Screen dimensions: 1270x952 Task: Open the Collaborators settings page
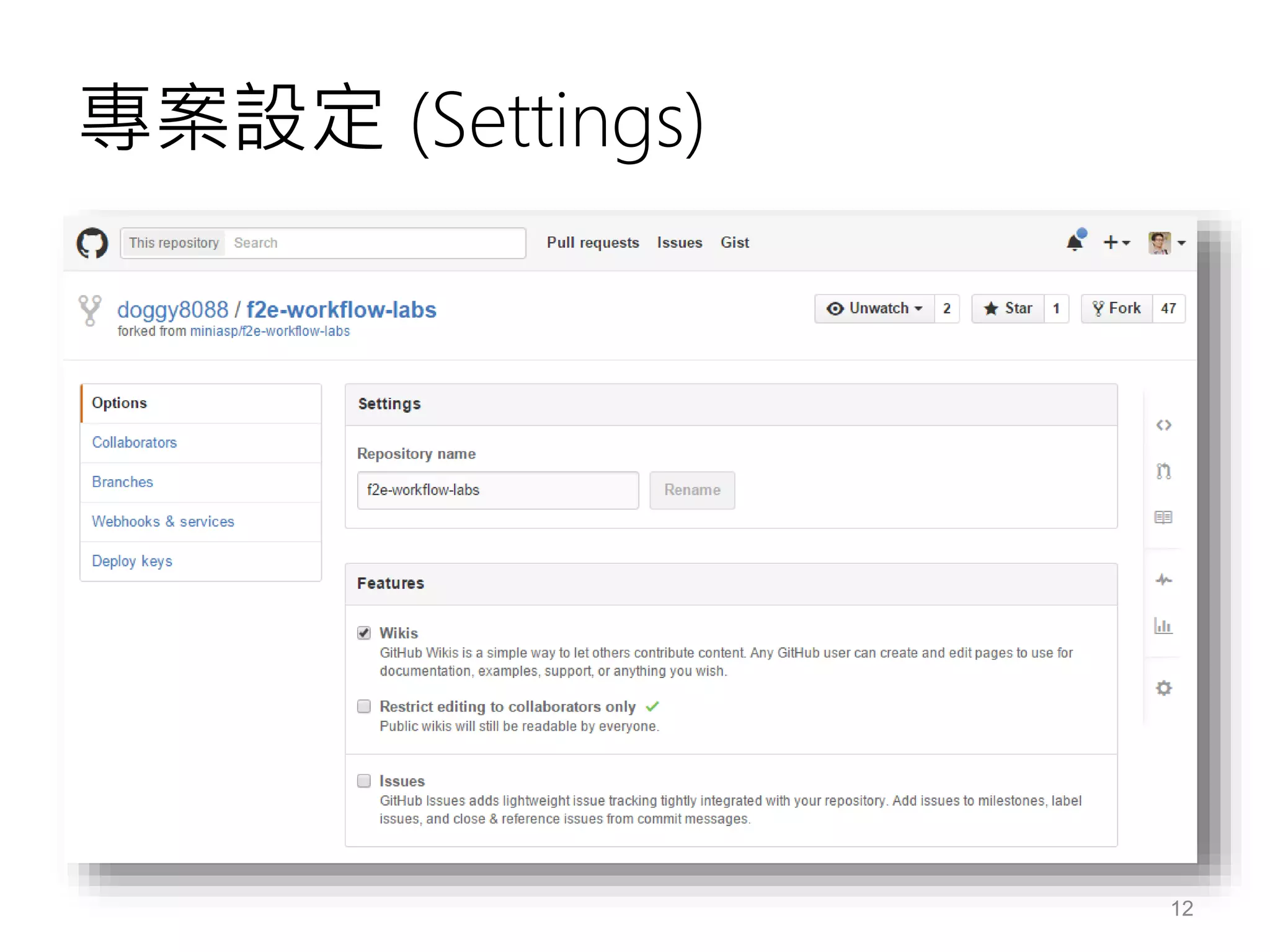click(201, 443)
